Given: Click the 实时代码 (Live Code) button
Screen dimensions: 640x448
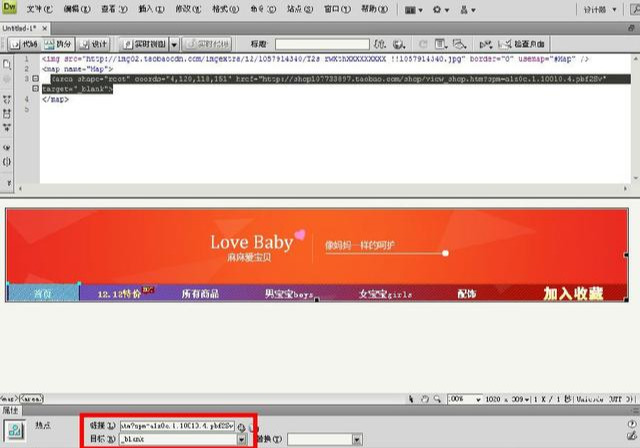Looking at the screenshot, I should tap(207, 44).
